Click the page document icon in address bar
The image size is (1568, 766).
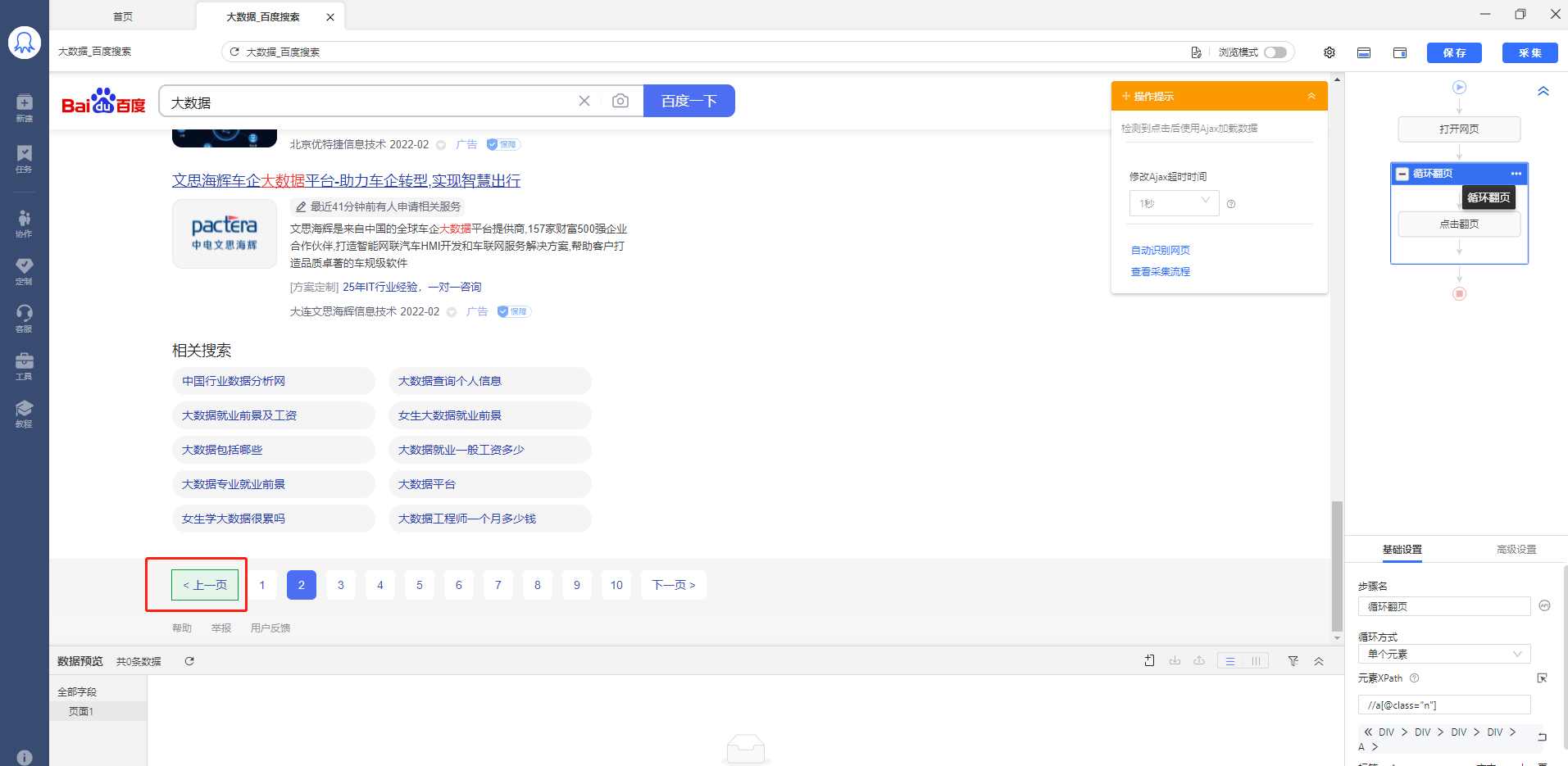(1196, 52)
